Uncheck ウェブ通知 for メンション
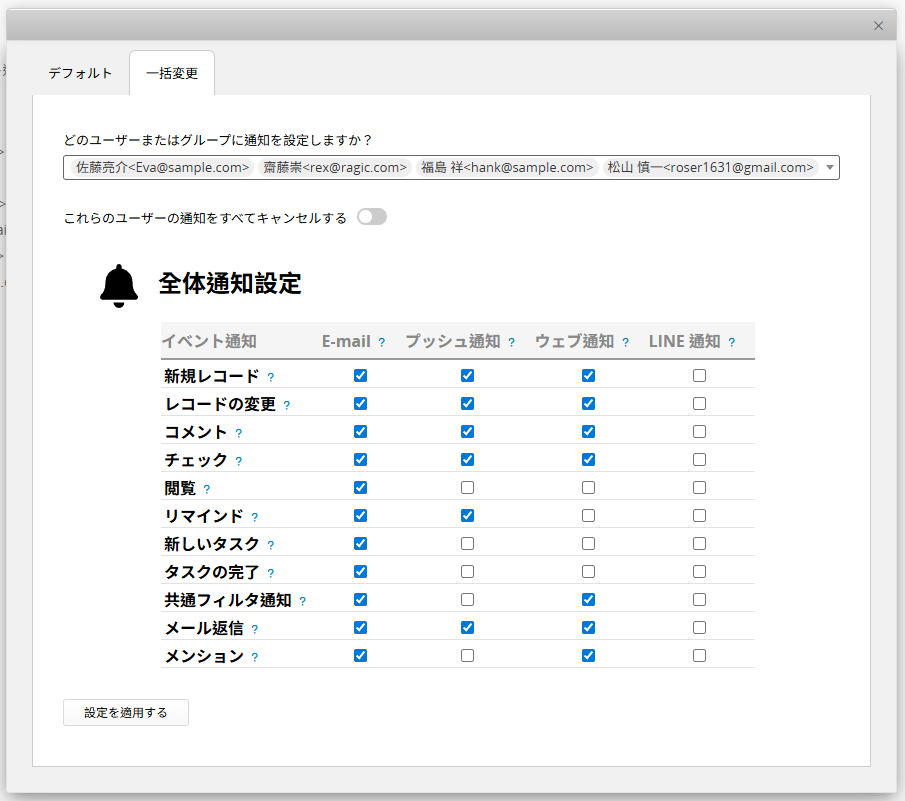 click(x=588, y=656)
